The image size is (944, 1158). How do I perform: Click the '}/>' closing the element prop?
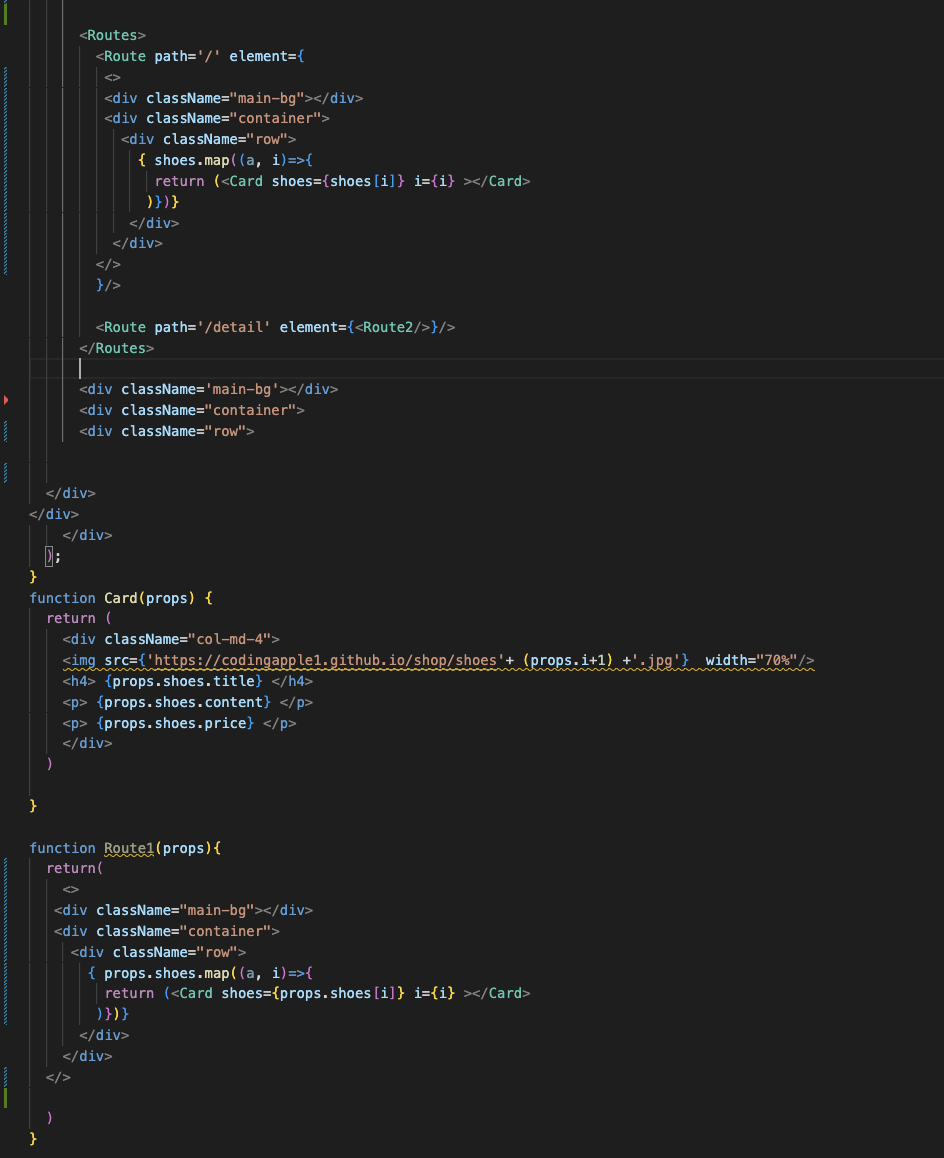[108, 285]
